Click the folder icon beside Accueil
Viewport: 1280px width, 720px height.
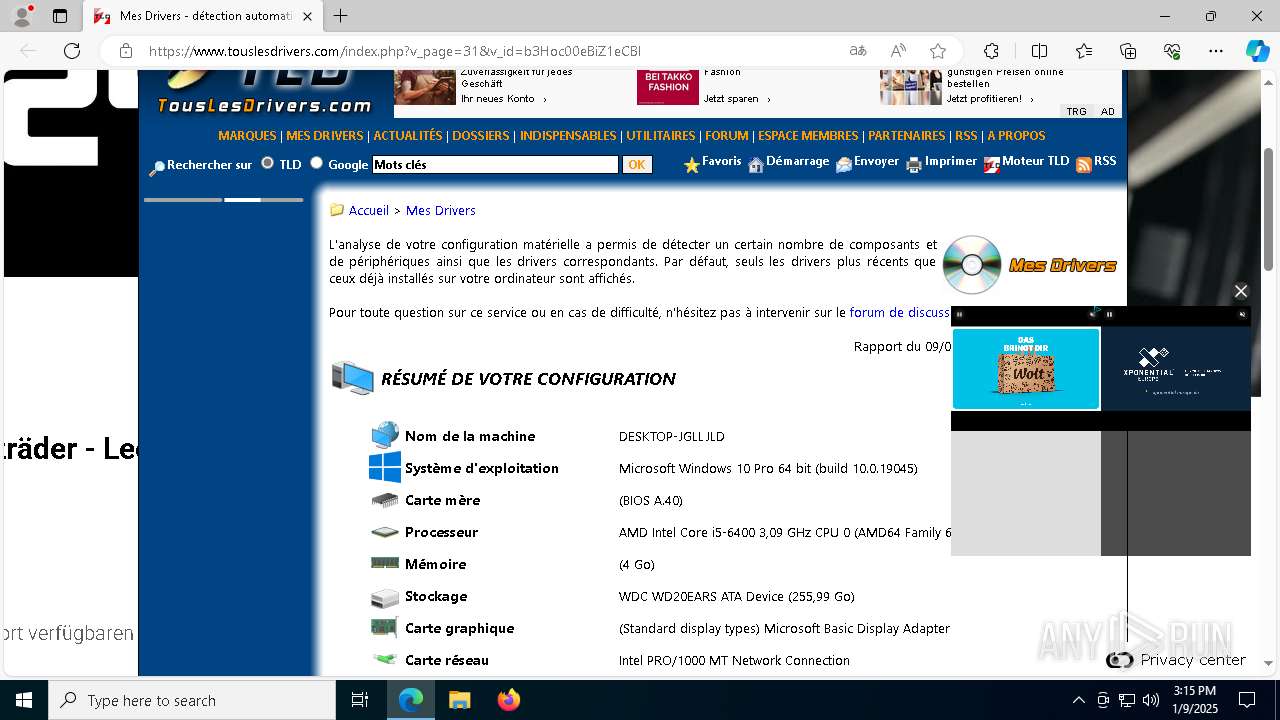click(x=337, y=210)
